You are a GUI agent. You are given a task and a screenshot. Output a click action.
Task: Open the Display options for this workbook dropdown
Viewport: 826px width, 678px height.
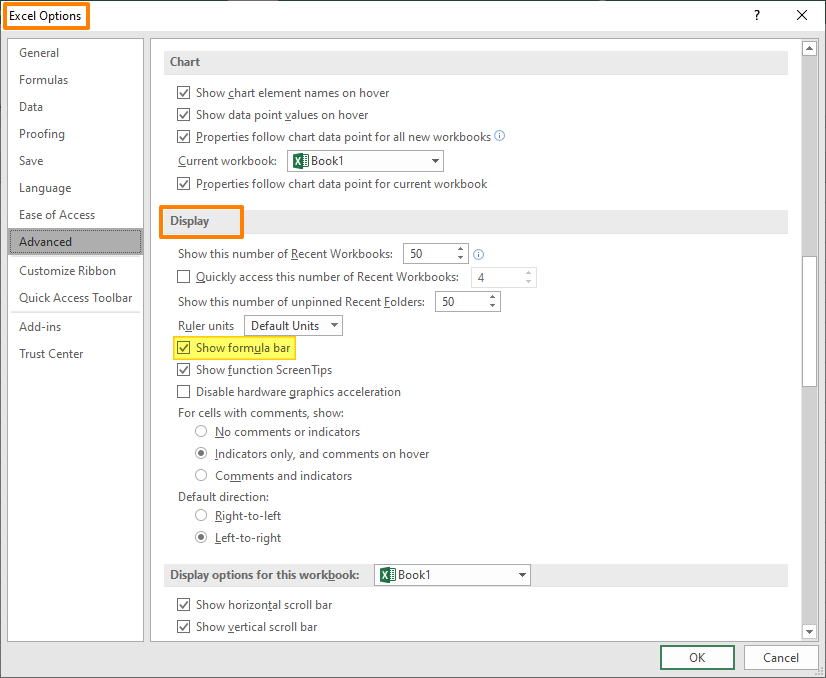tap(522, 575)
